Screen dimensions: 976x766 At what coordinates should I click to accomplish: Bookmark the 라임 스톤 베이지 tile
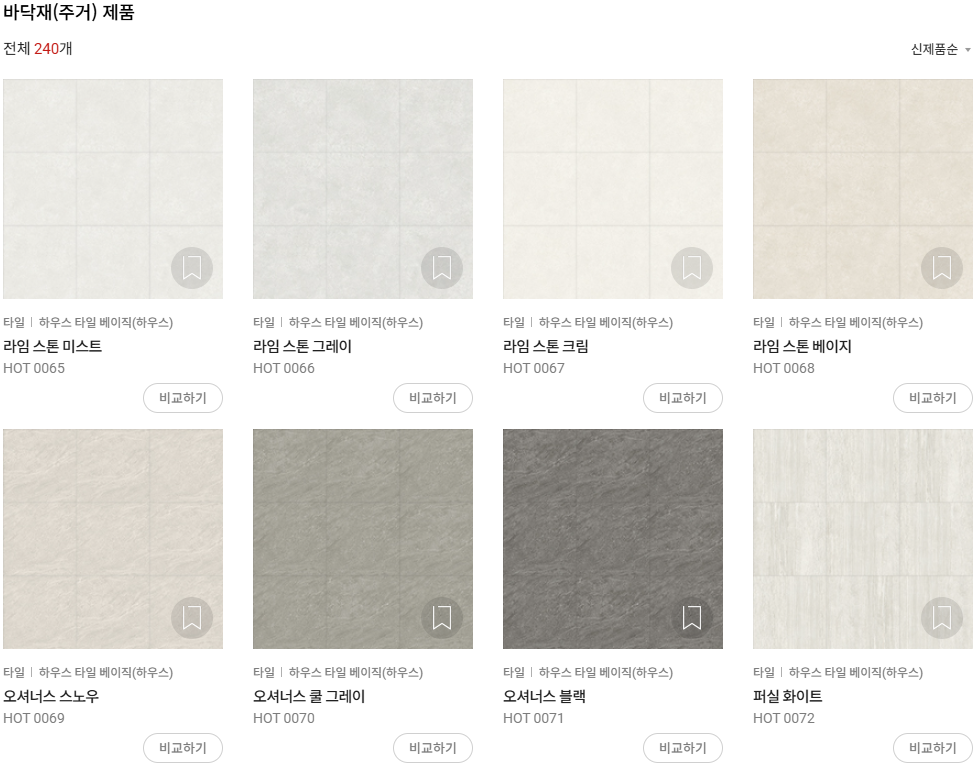tap(942, 268)
